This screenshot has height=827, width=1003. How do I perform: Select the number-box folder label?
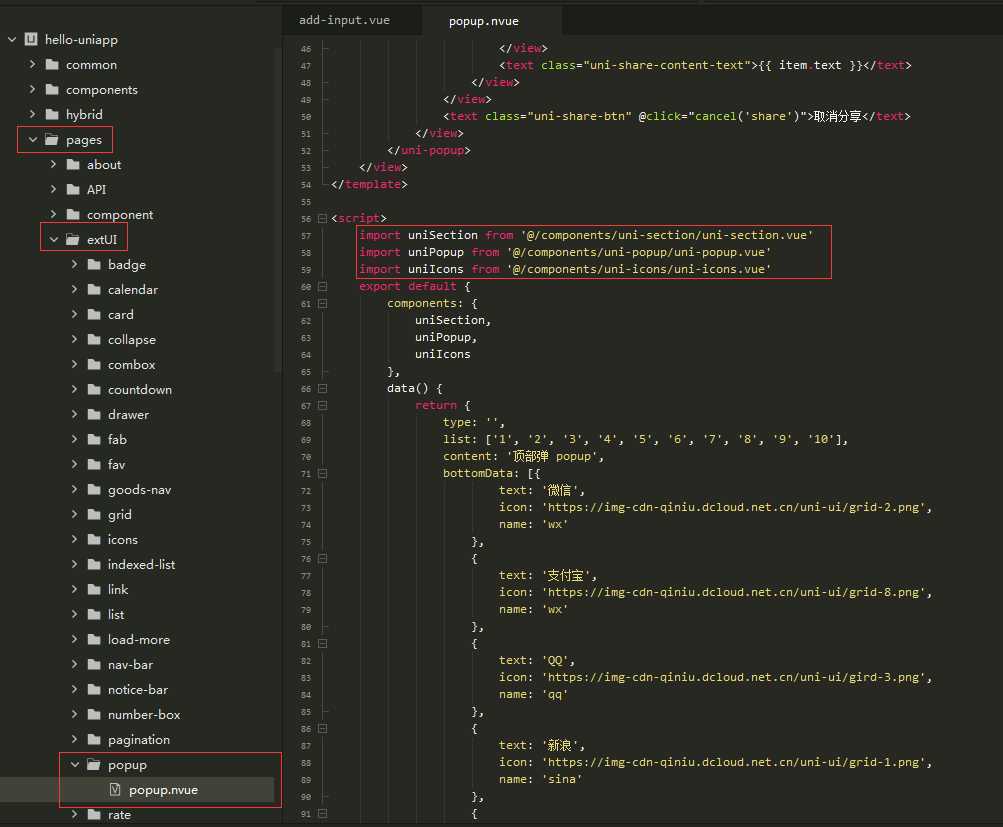[x=144, y=714]
